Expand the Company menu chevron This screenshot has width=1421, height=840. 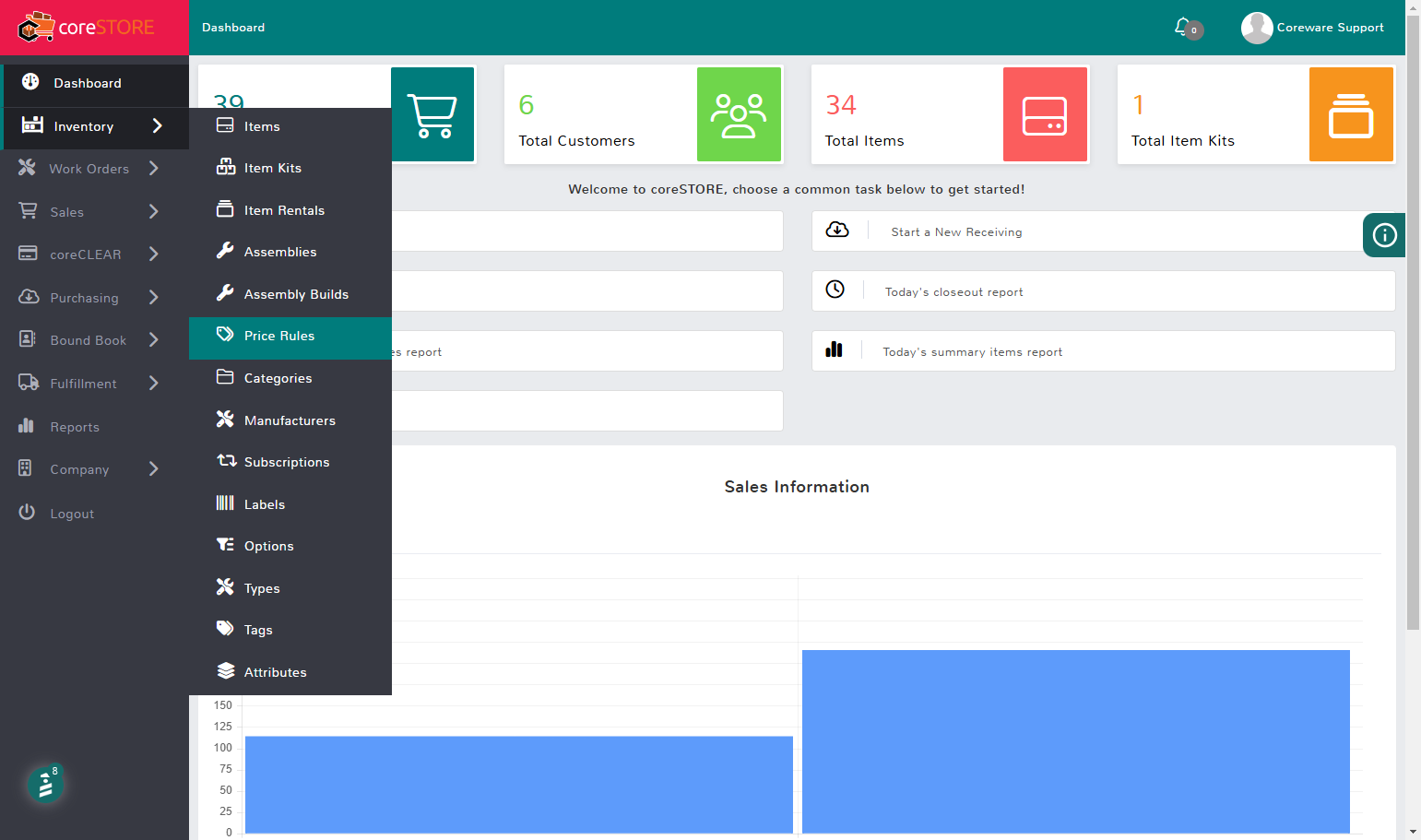(x=154, y=468)
